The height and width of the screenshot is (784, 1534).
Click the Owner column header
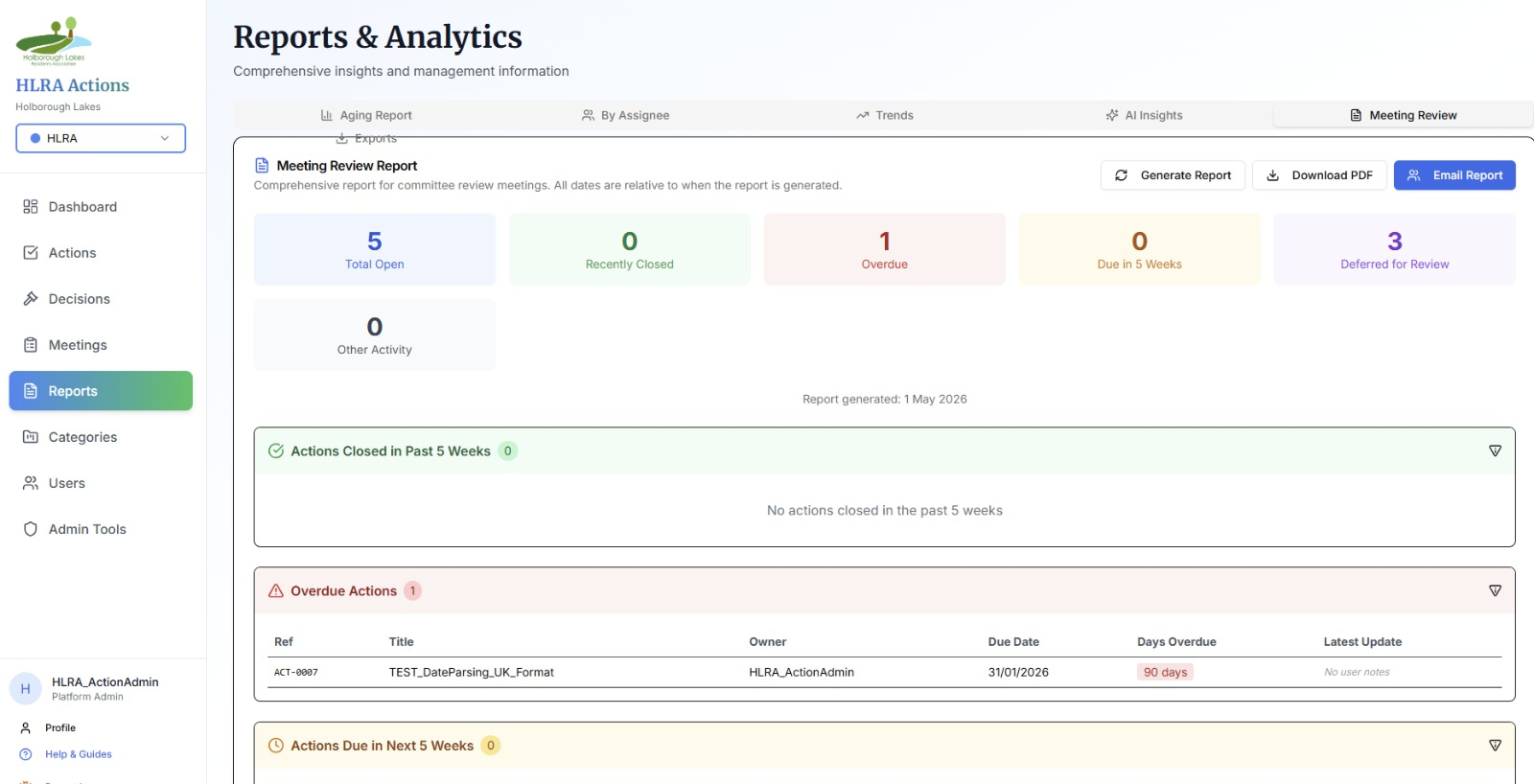coord(768,642)
